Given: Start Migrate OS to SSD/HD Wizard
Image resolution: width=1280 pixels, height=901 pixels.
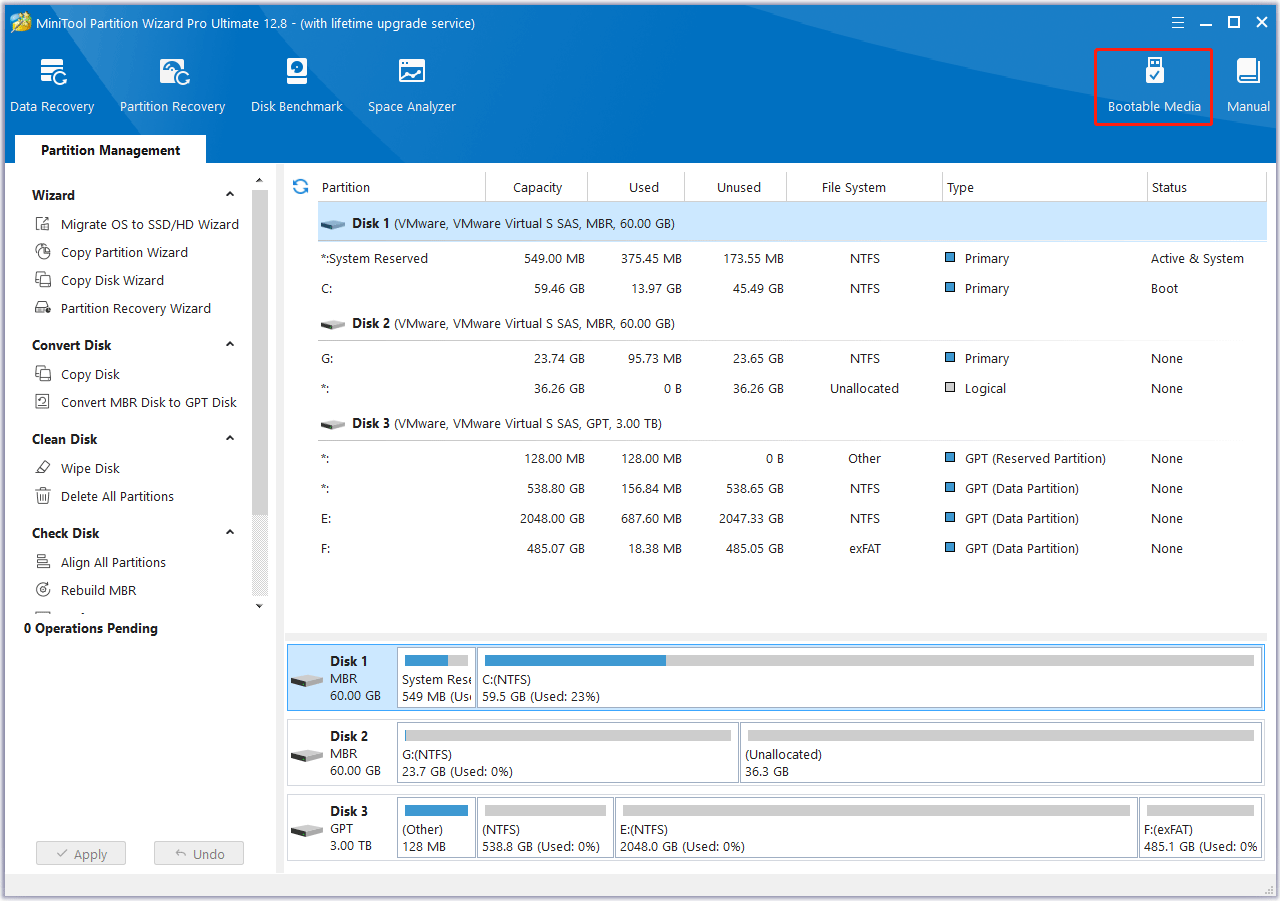Looking at the screenshot, I should (138, 224).
